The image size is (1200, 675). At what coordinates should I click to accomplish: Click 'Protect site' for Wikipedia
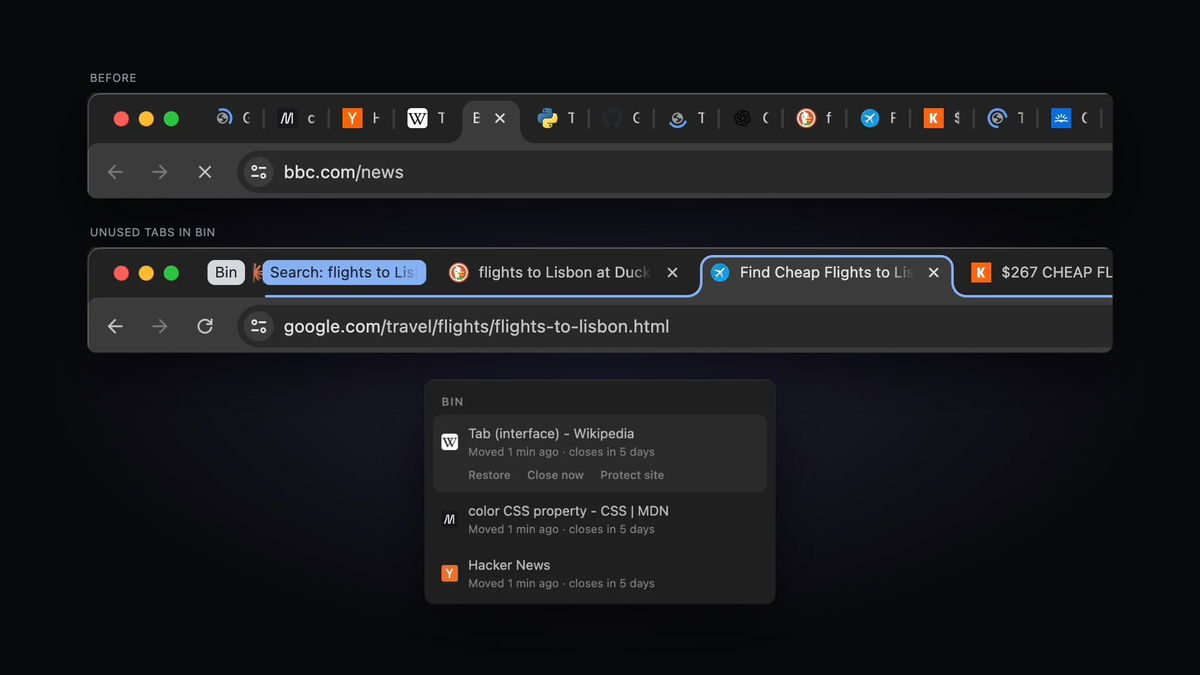(632, 475)
